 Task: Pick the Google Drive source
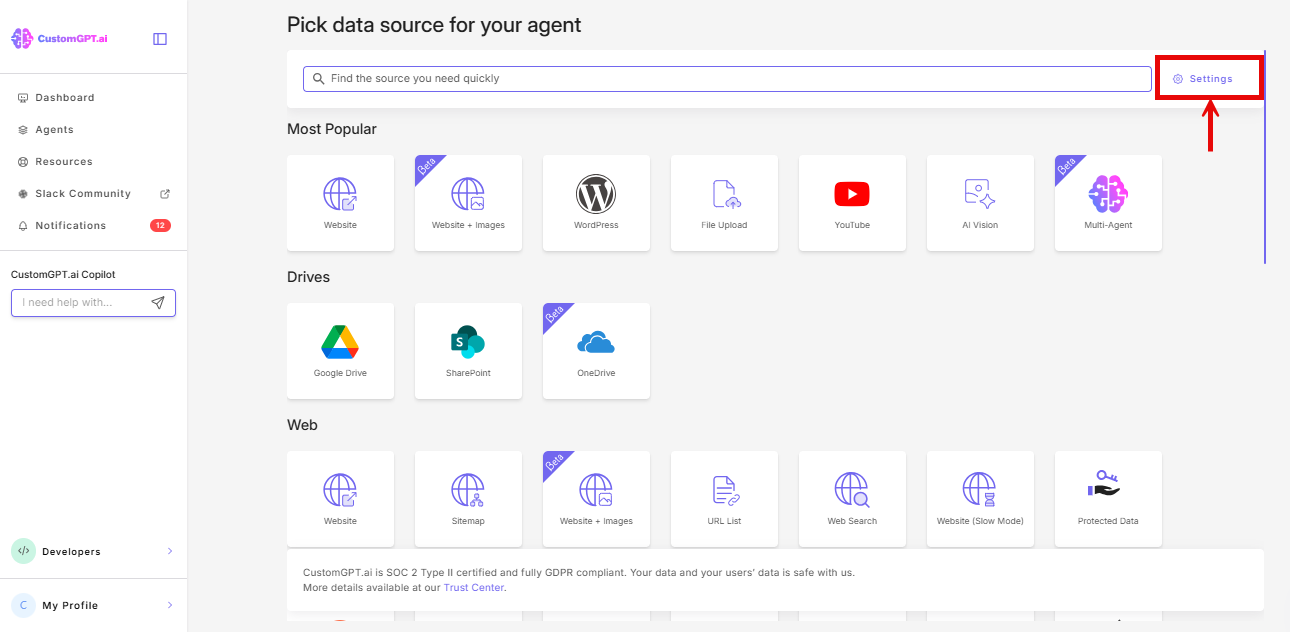click(x=340, y=351)
